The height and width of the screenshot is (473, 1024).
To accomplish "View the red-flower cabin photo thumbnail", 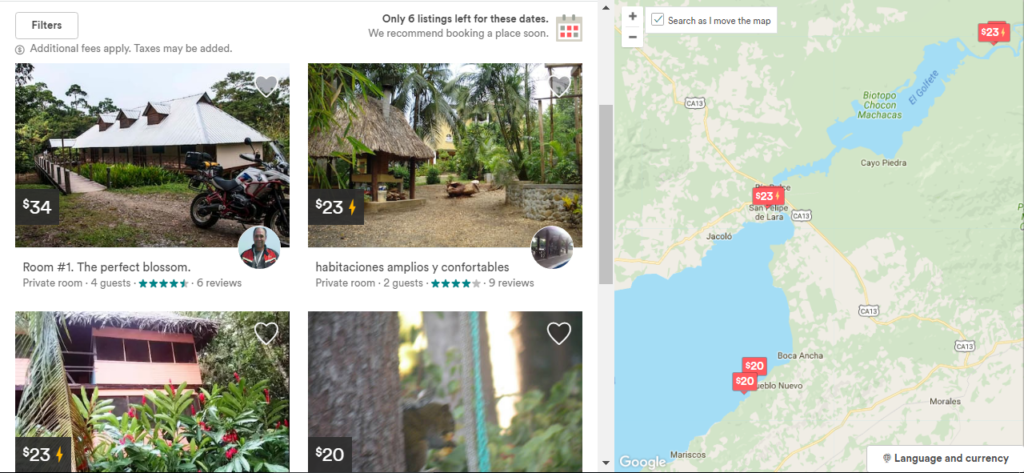I will coord(152,391).
